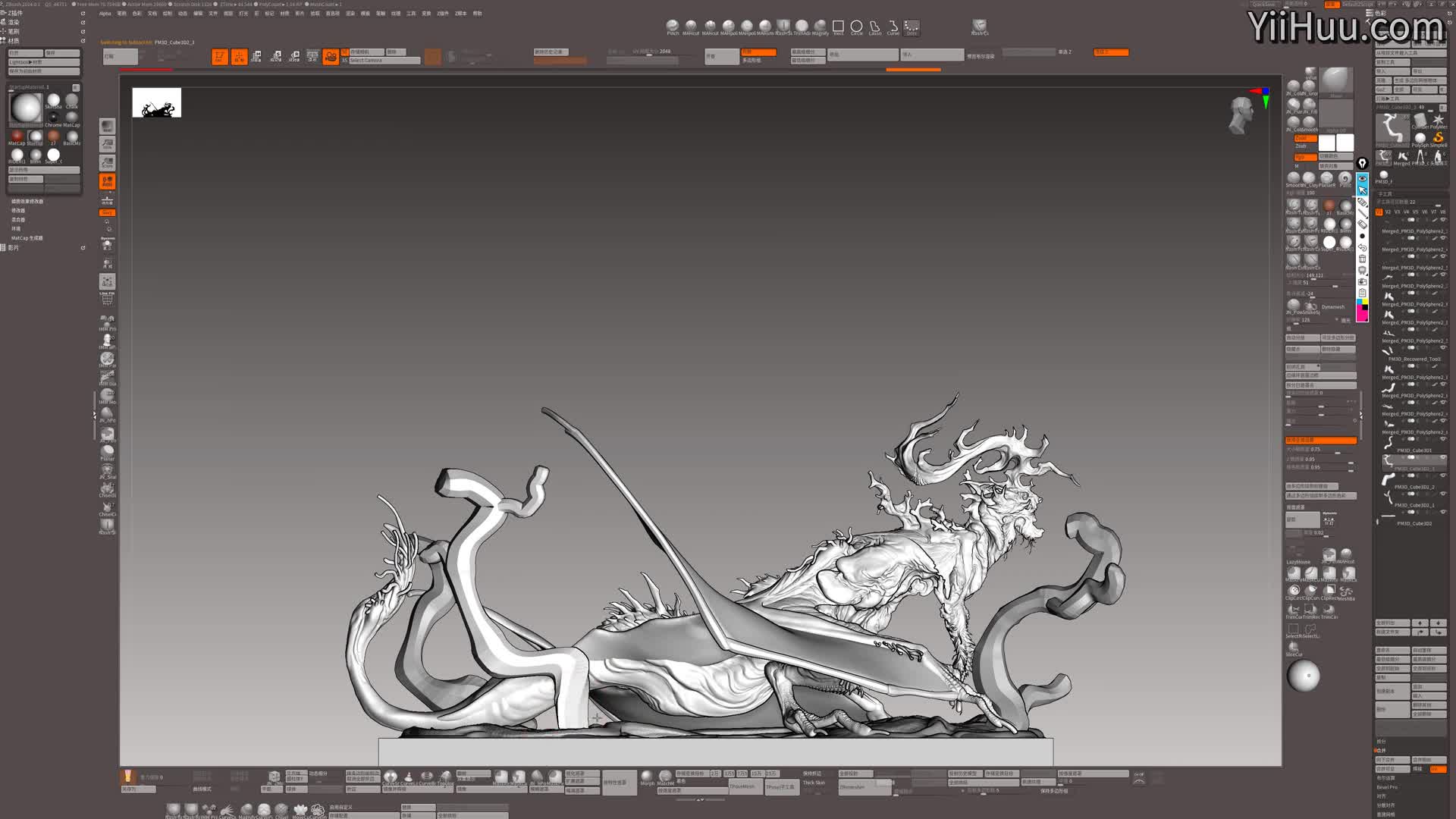Expand the 渲染 palette section
1456x819 pixels.
[14, 22]
